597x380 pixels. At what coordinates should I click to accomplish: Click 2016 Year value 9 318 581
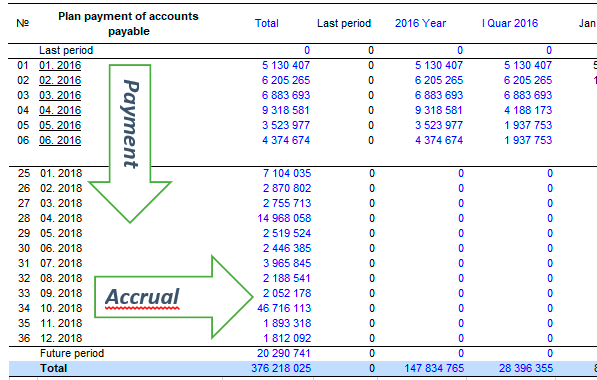(x=439, y=110)
